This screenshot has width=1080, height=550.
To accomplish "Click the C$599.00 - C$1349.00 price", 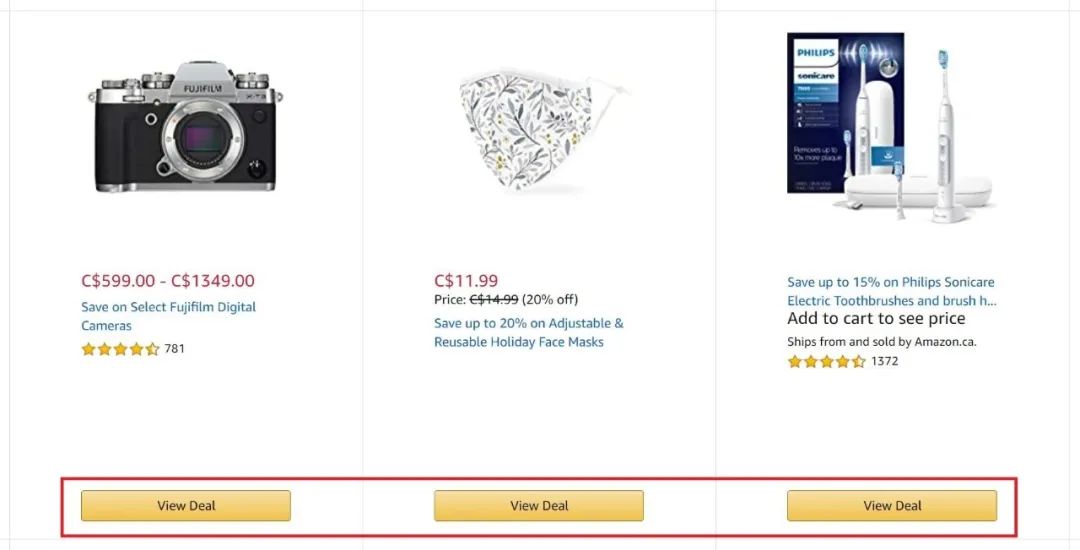I will click(168, 281).
